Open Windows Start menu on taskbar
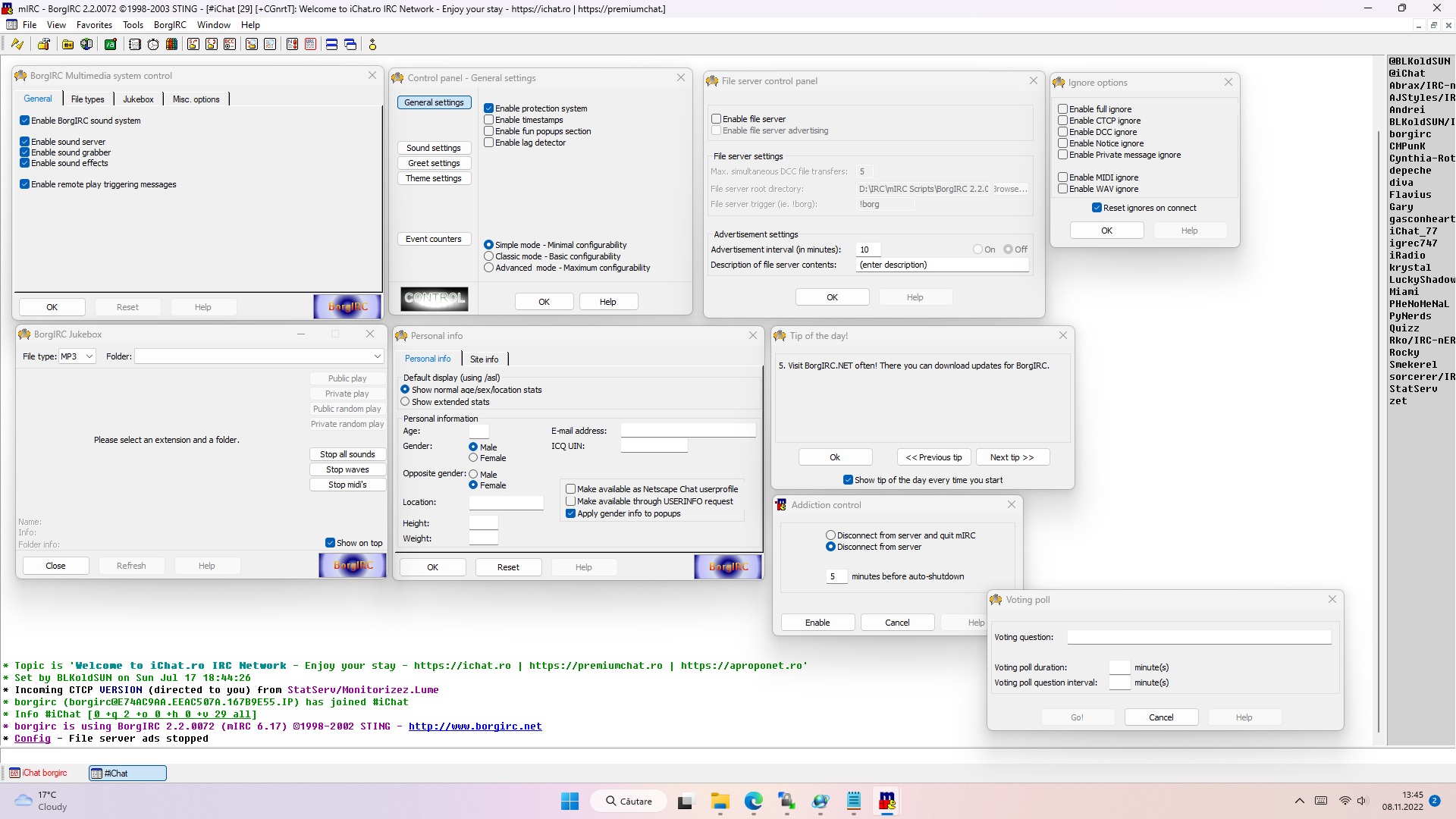The height and width of the screenshot is (819, 1456). (570, 801)
